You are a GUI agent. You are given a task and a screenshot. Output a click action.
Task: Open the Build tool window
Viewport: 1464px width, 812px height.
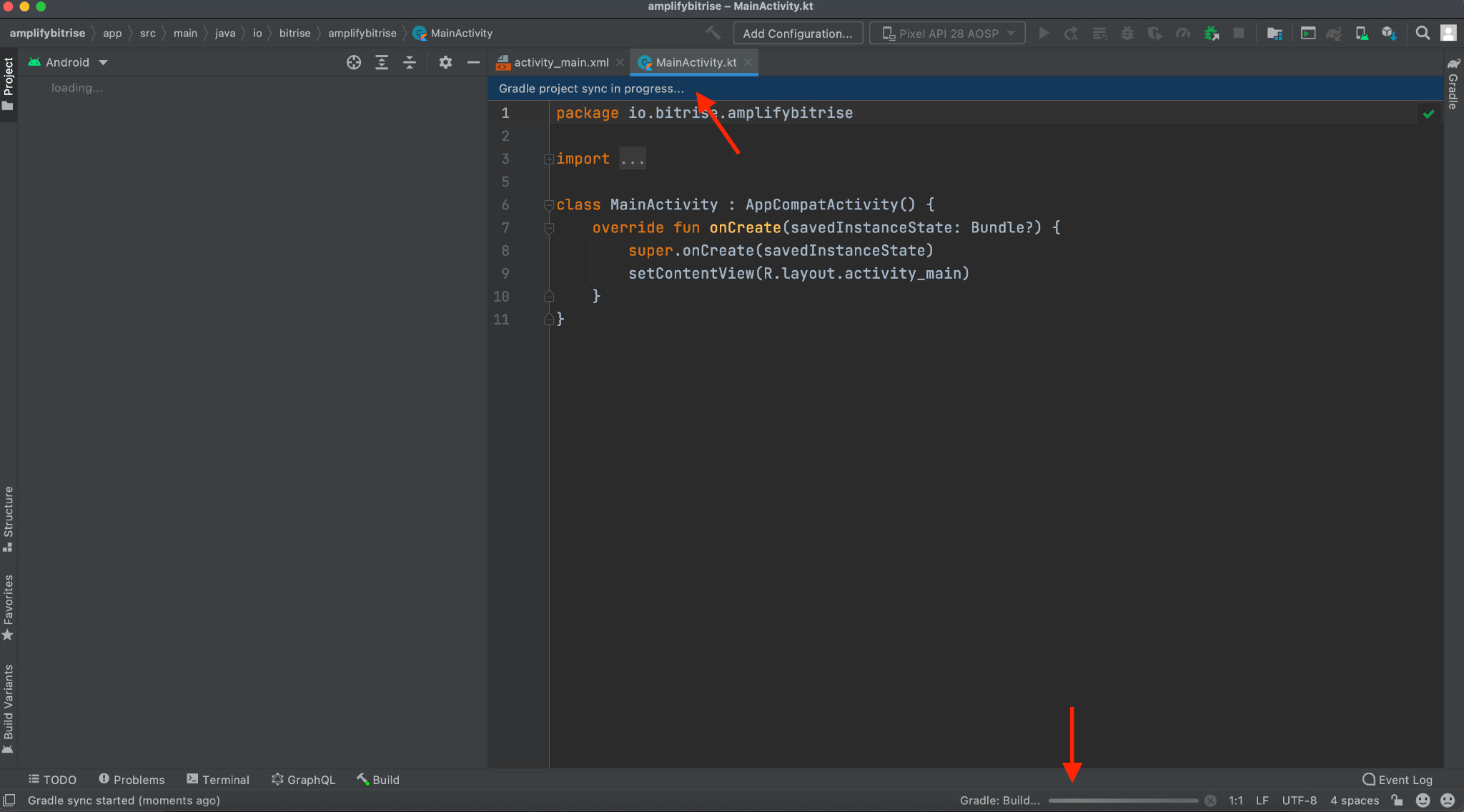(x=378, y=780)
